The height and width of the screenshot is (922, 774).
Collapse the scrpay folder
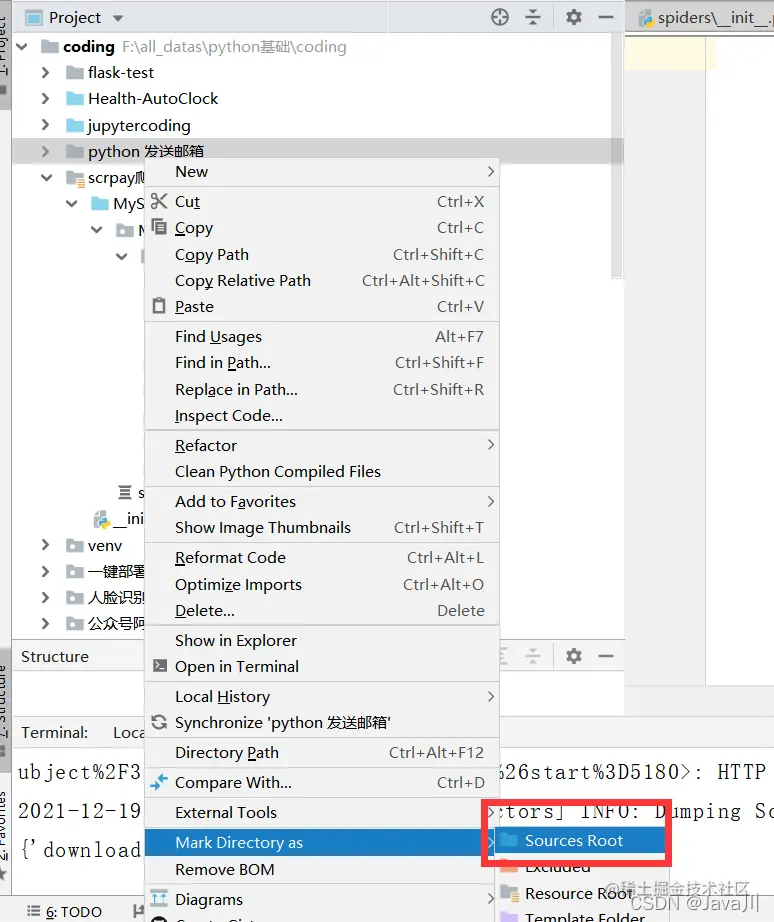[x=46, y=178]
